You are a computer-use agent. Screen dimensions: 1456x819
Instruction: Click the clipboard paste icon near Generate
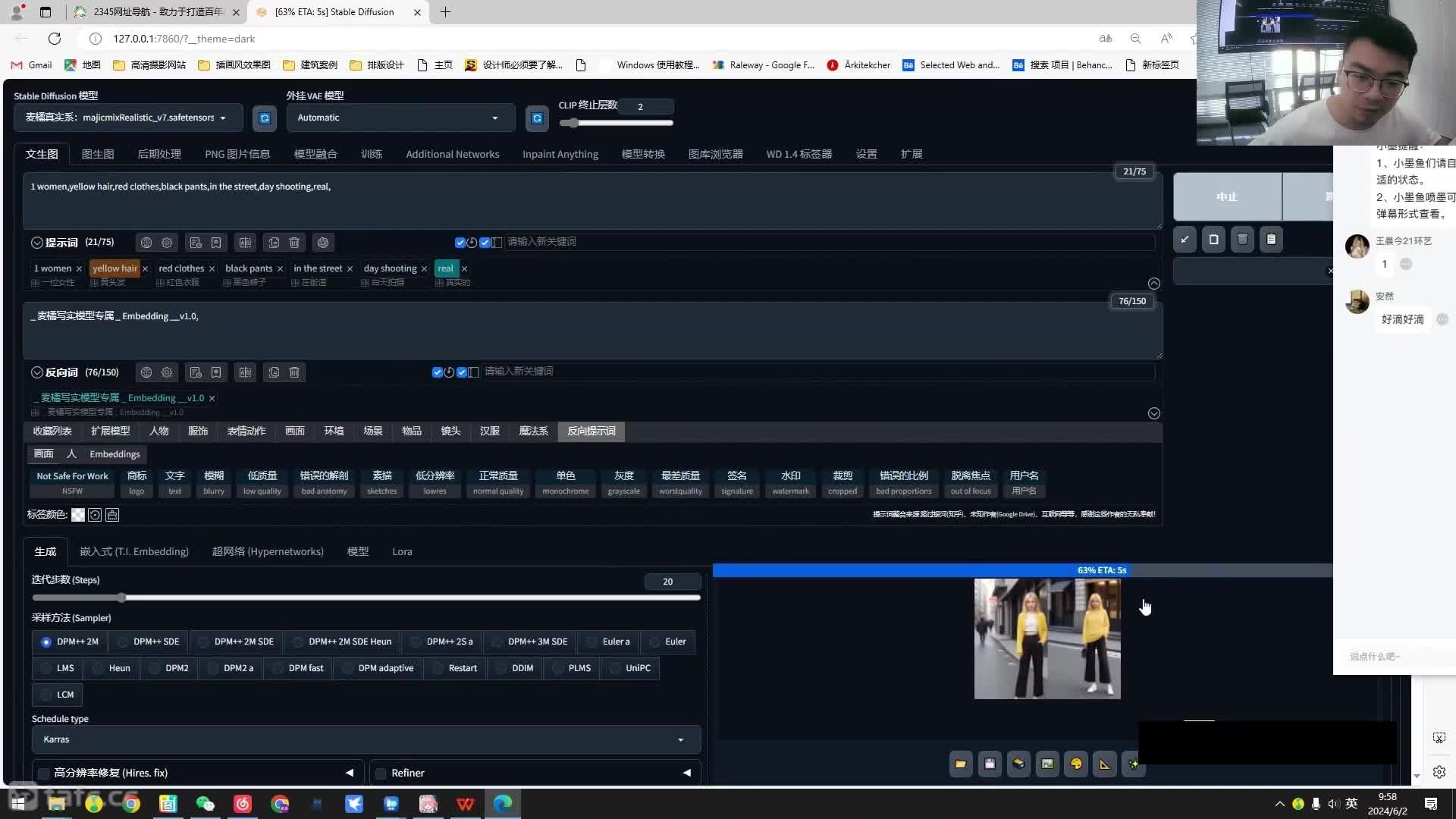tap(1271, 240)
